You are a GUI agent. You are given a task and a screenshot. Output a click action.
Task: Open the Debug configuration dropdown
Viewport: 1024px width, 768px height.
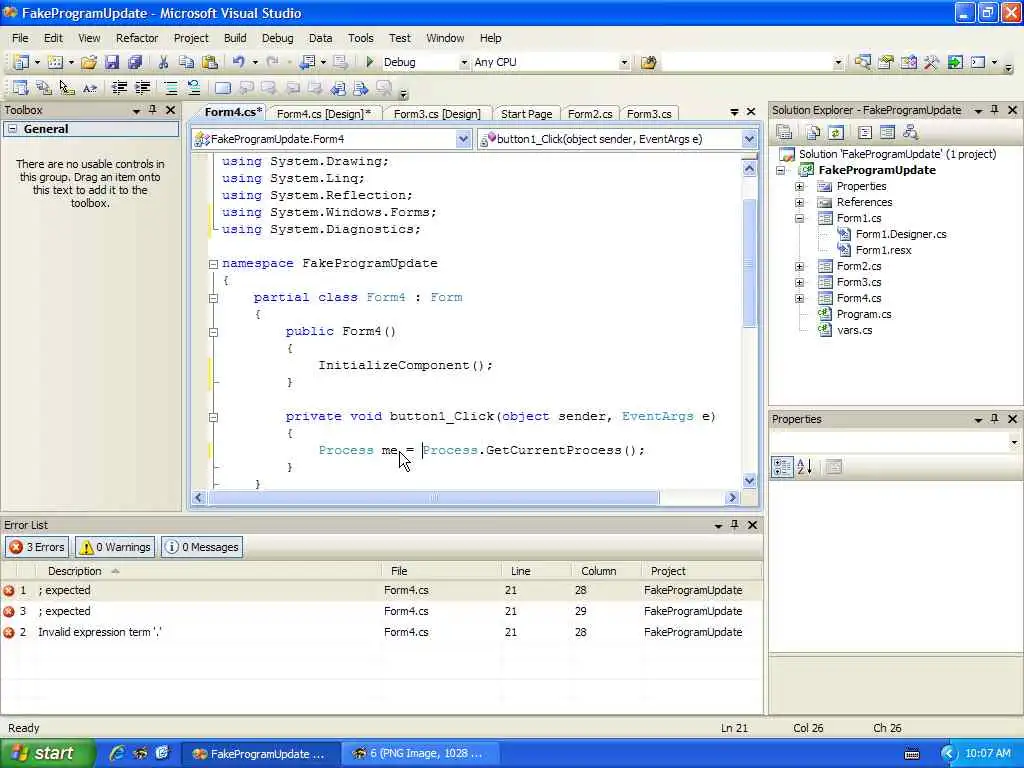[x=464, y=62]
